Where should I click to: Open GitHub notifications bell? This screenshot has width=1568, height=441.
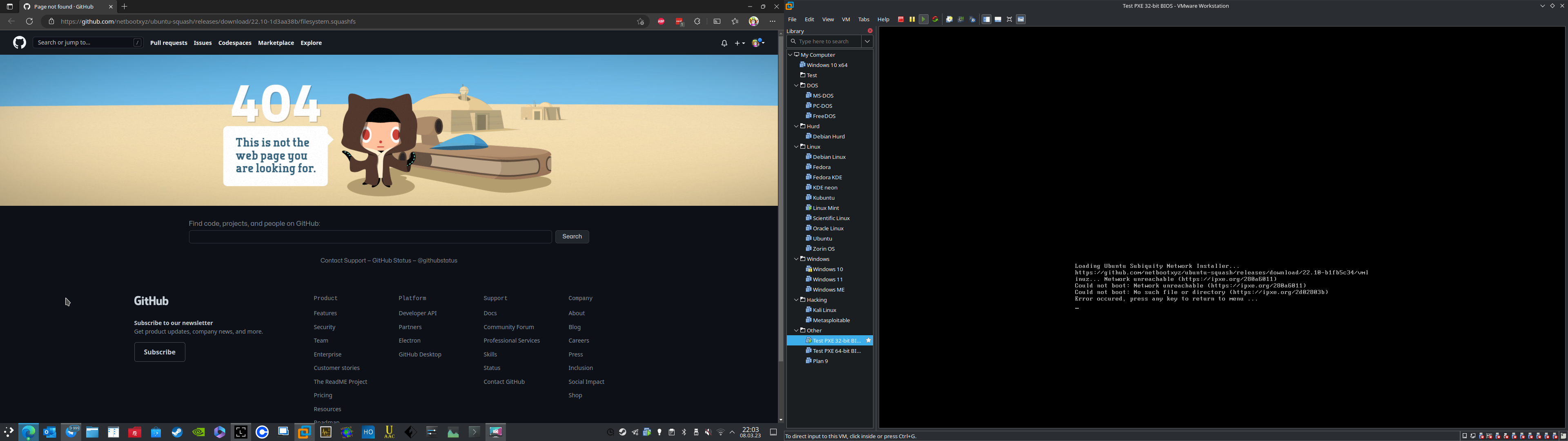click(x=724, y=43)
